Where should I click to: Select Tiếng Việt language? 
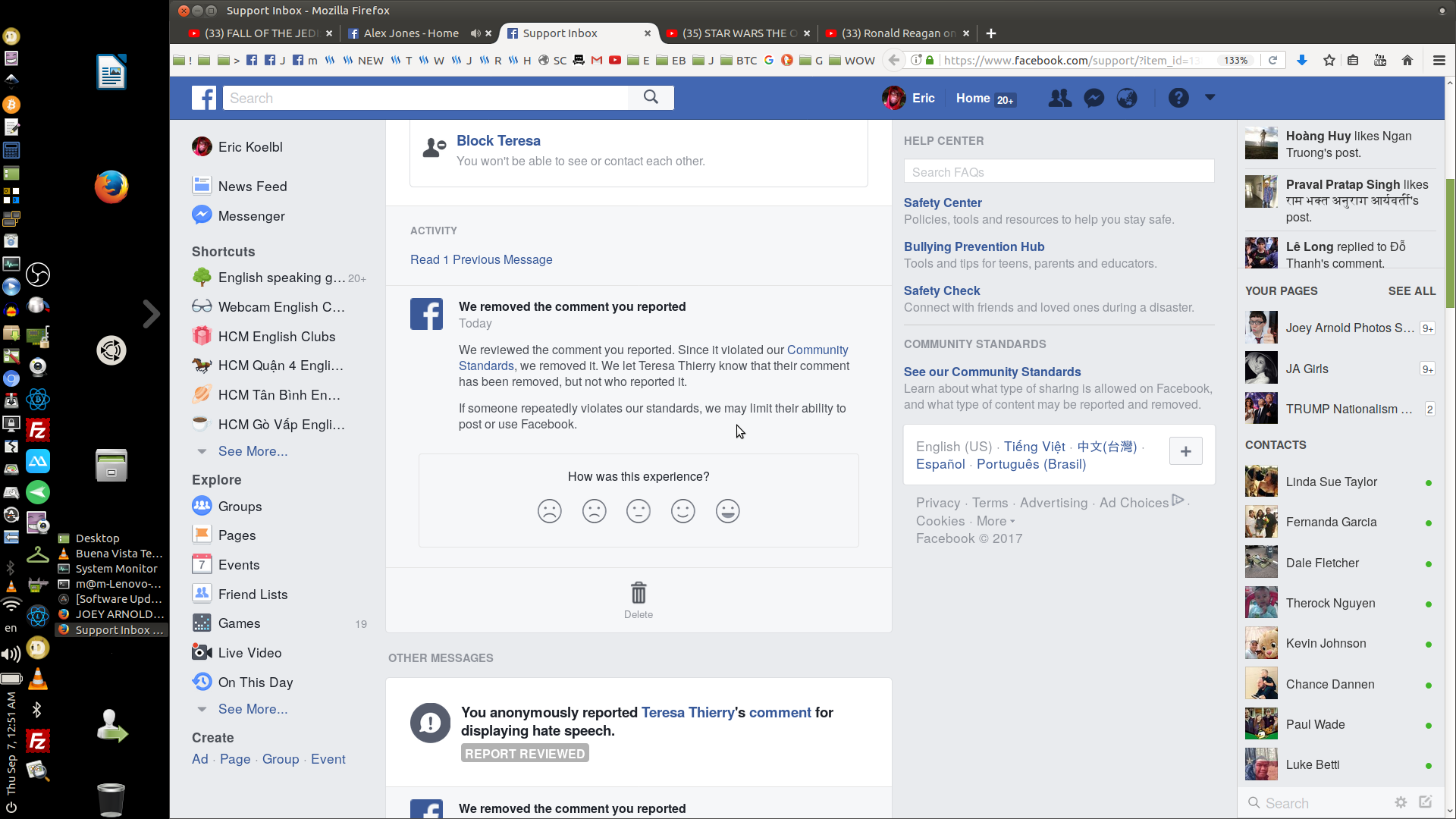click(x=1034, y=447)
